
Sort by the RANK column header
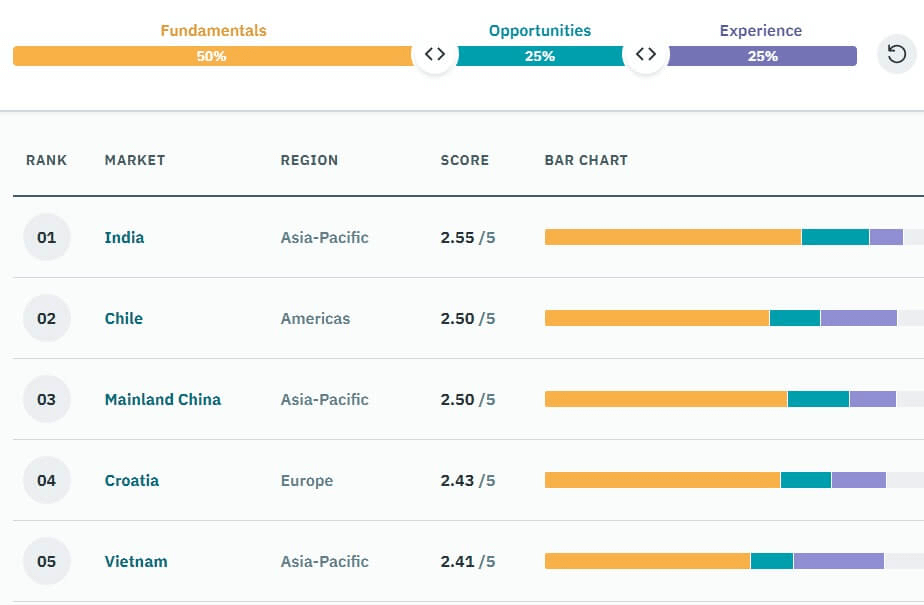click(47, 160)
